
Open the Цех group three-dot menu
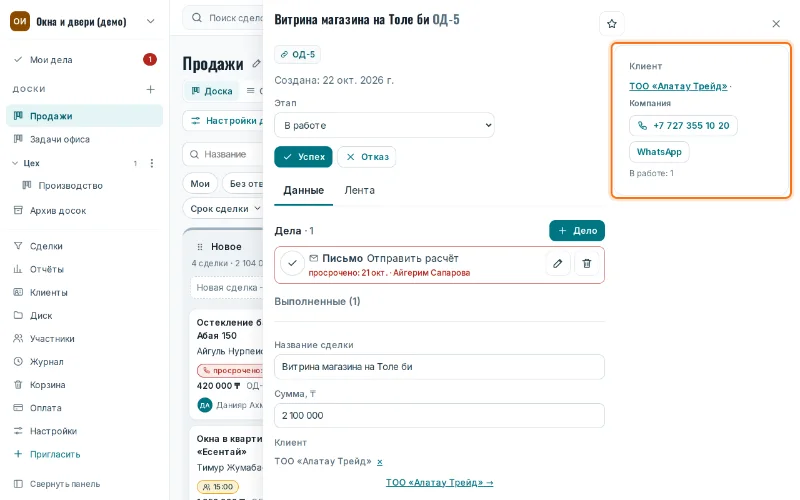(x=152, y=163)
